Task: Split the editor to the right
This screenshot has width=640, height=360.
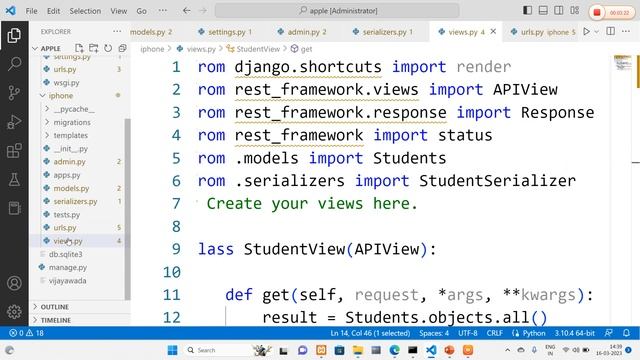Action: (611, 31)
